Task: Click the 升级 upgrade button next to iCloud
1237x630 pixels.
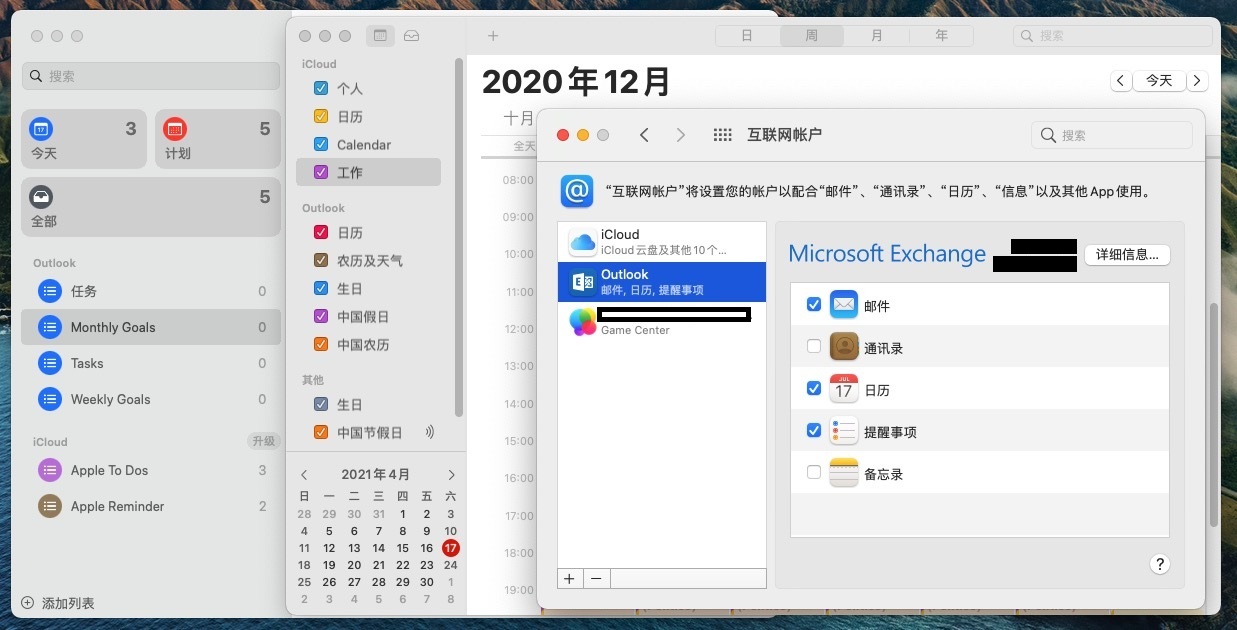Action: [x=264, y=441]
